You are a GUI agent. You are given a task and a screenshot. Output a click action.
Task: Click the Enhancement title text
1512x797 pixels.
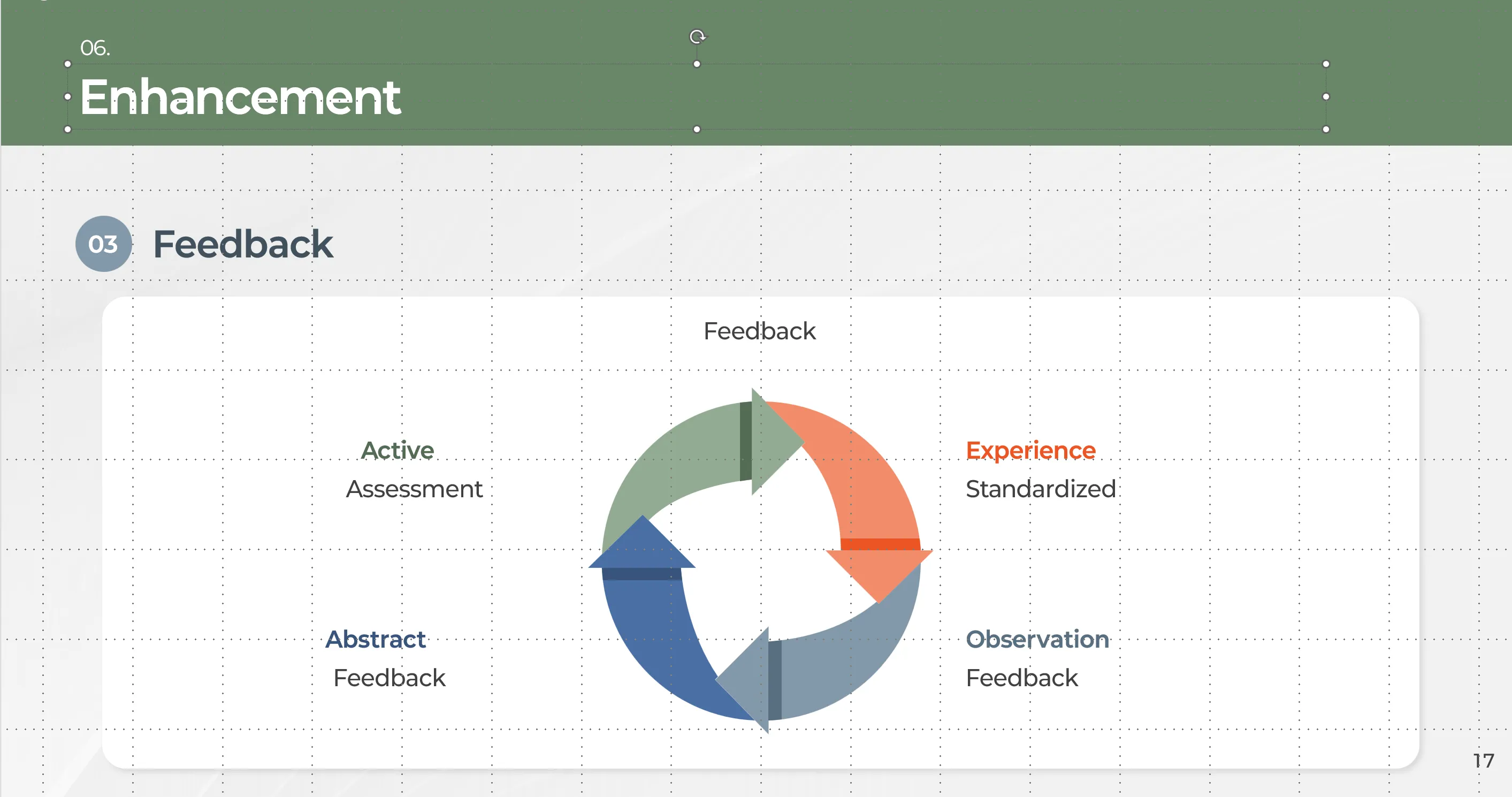pos(240,97)
